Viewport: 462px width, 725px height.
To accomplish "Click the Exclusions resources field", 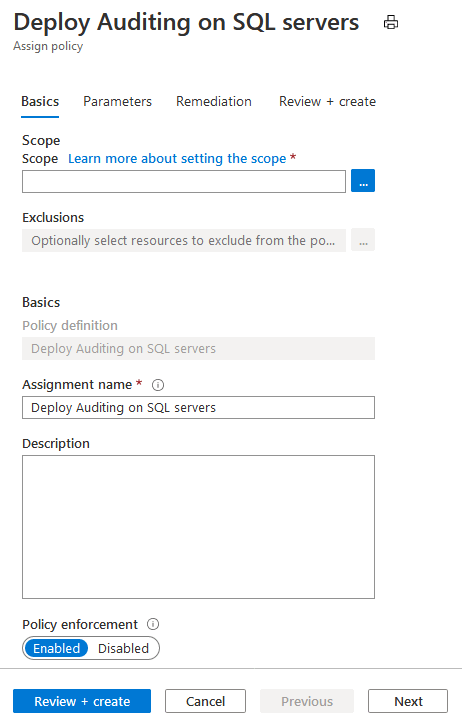I will (184, 240).
